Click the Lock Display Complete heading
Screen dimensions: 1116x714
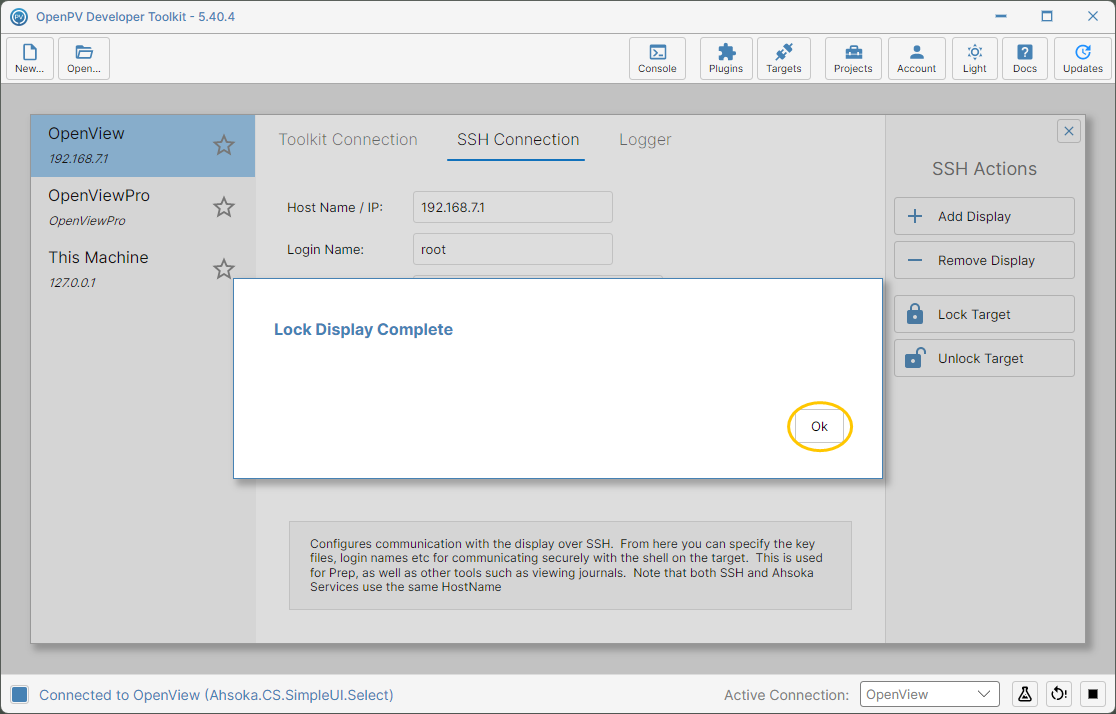[363, 330]
